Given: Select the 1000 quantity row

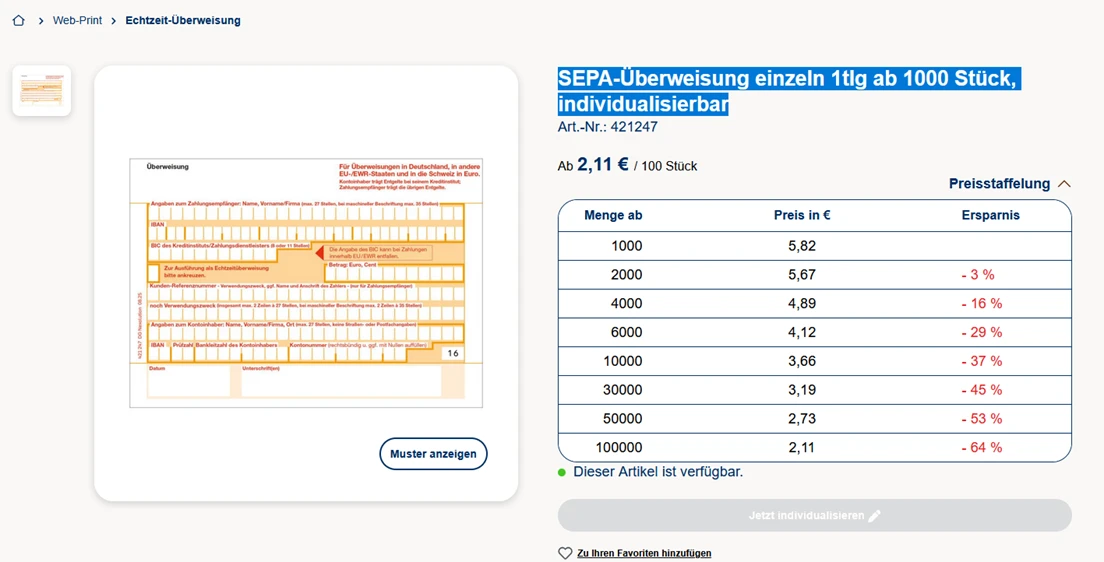Looking at the screenshot, I should click(x=814, y=246).
